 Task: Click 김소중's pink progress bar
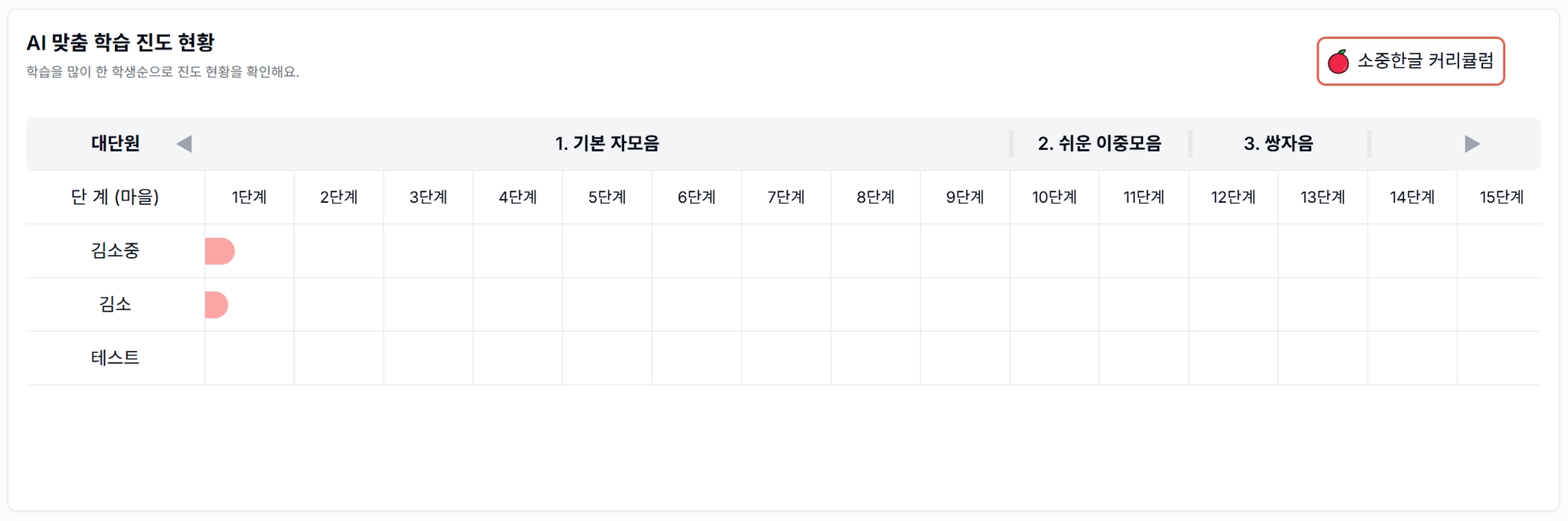click(220, 251)
